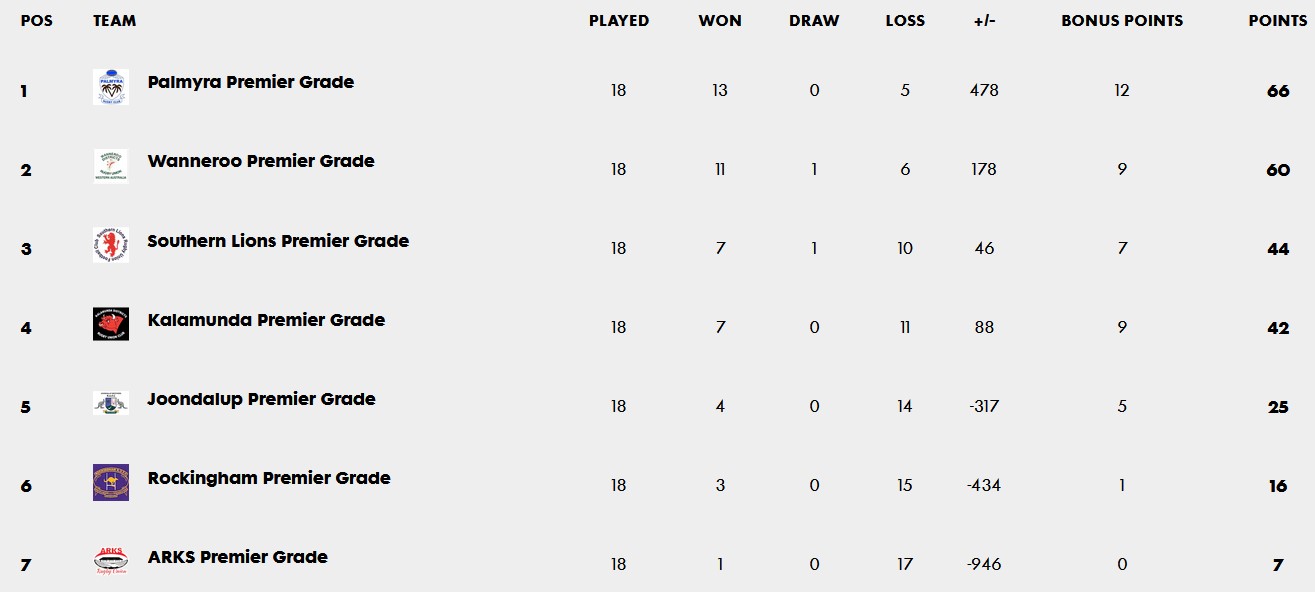This screenshot has height=592, width=1315.
Task: Open the Southern Lions red lion logo
Action: (x=111, y=245)
